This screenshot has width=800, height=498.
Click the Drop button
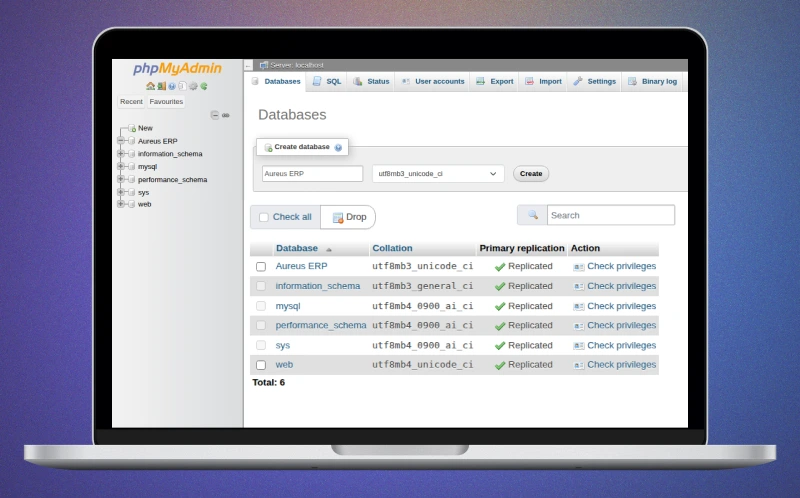pyautogui.click(x=348, y=217)
